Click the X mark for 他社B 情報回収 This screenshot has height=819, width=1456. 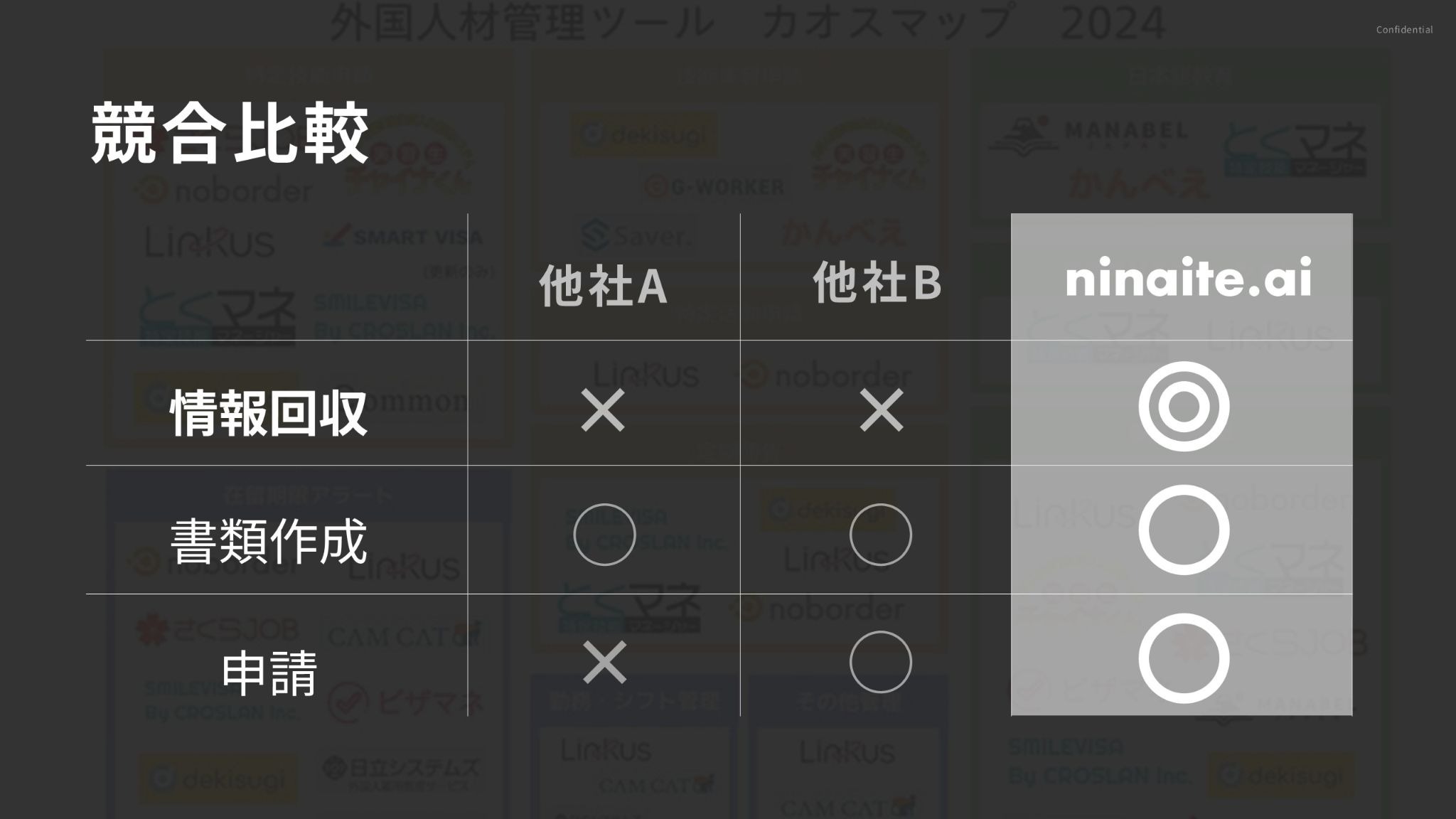point(882,410)
